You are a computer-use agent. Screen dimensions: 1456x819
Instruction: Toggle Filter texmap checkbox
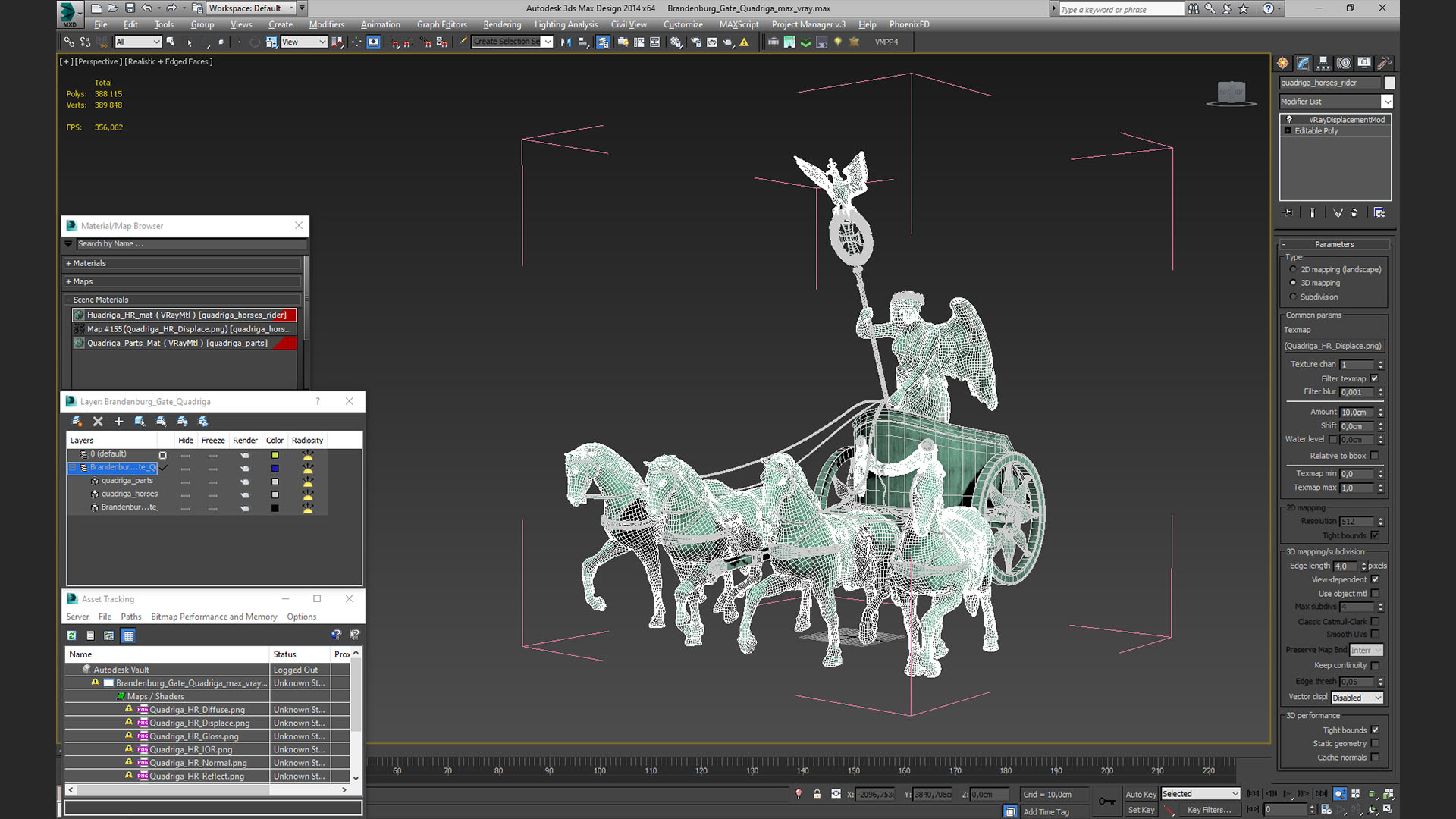click(1374, 378)
